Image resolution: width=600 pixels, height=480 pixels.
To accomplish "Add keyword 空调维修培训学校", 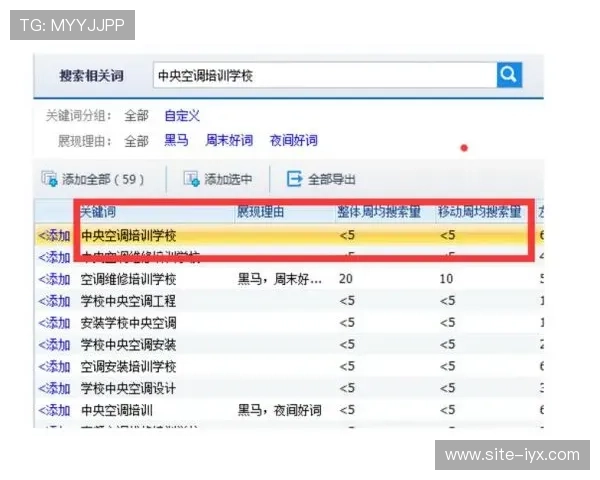I will tap(54, 279).
